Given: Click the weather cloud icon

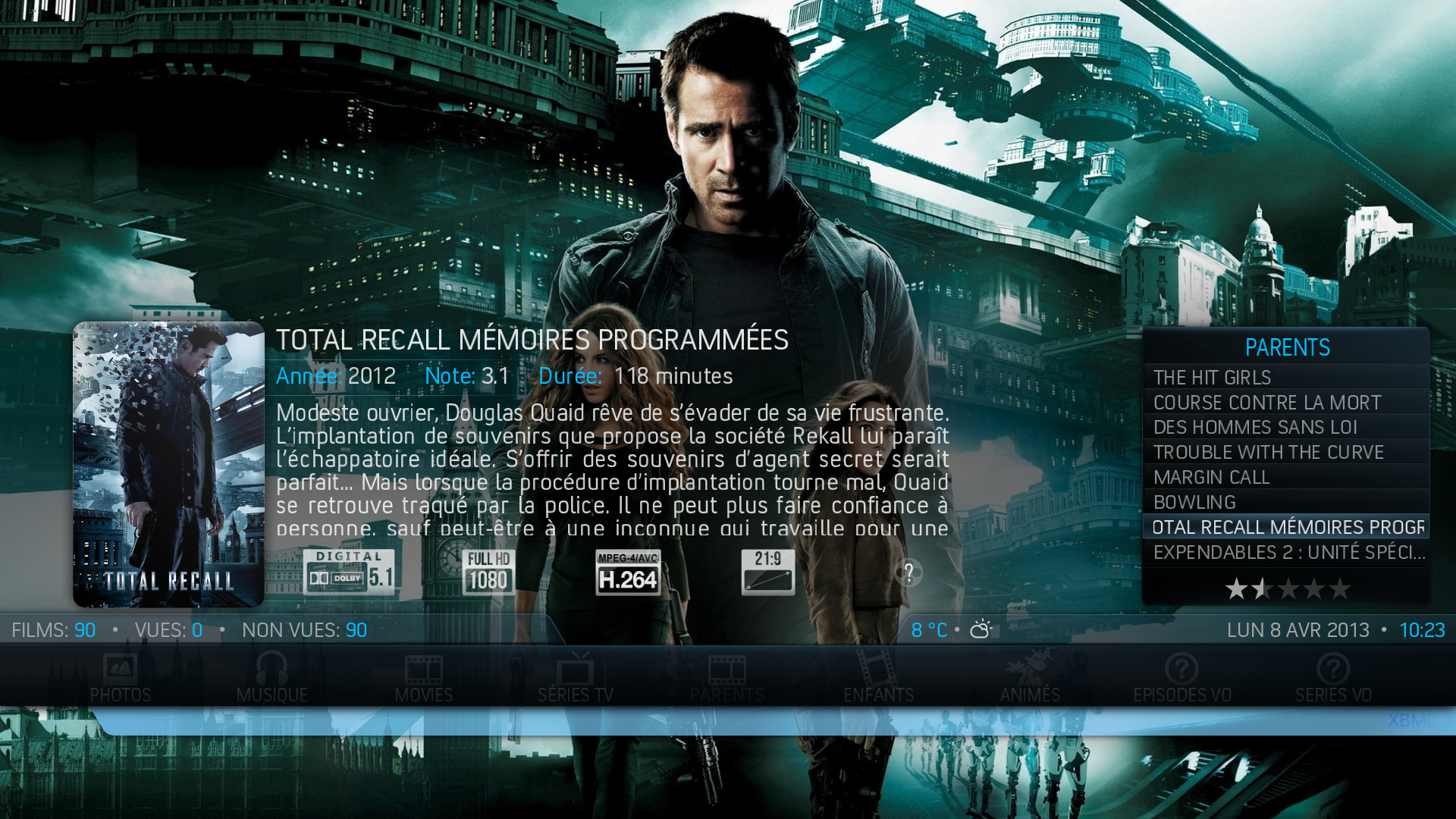Looking at the screenshot, I should click(981, 629).
